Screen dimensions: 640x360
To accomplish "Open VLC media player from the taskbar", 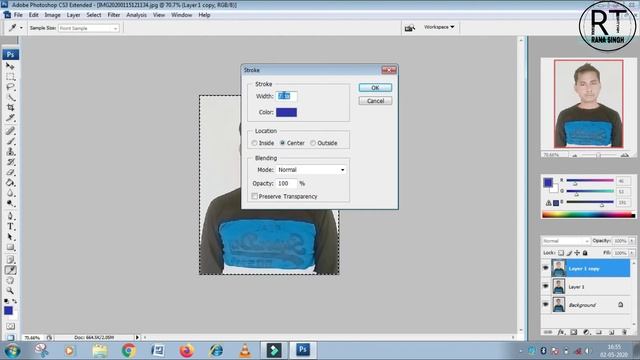I will pyautogui.click(x=245, y=350).
